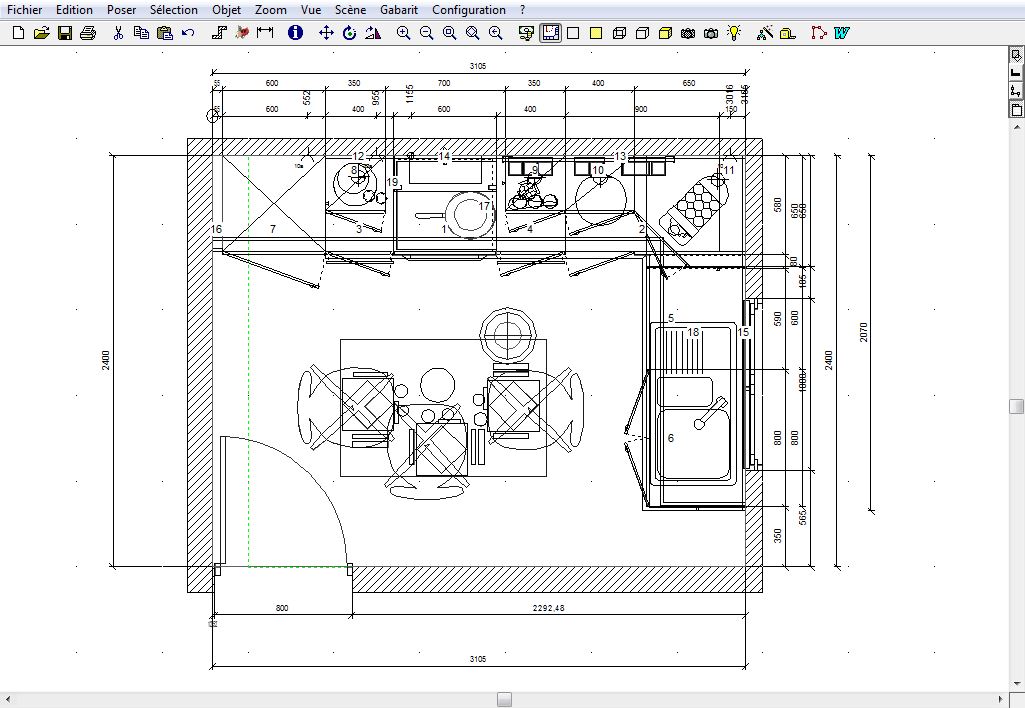
Task: Switch to yellow filled square view mode
Action: coord(596,33)
